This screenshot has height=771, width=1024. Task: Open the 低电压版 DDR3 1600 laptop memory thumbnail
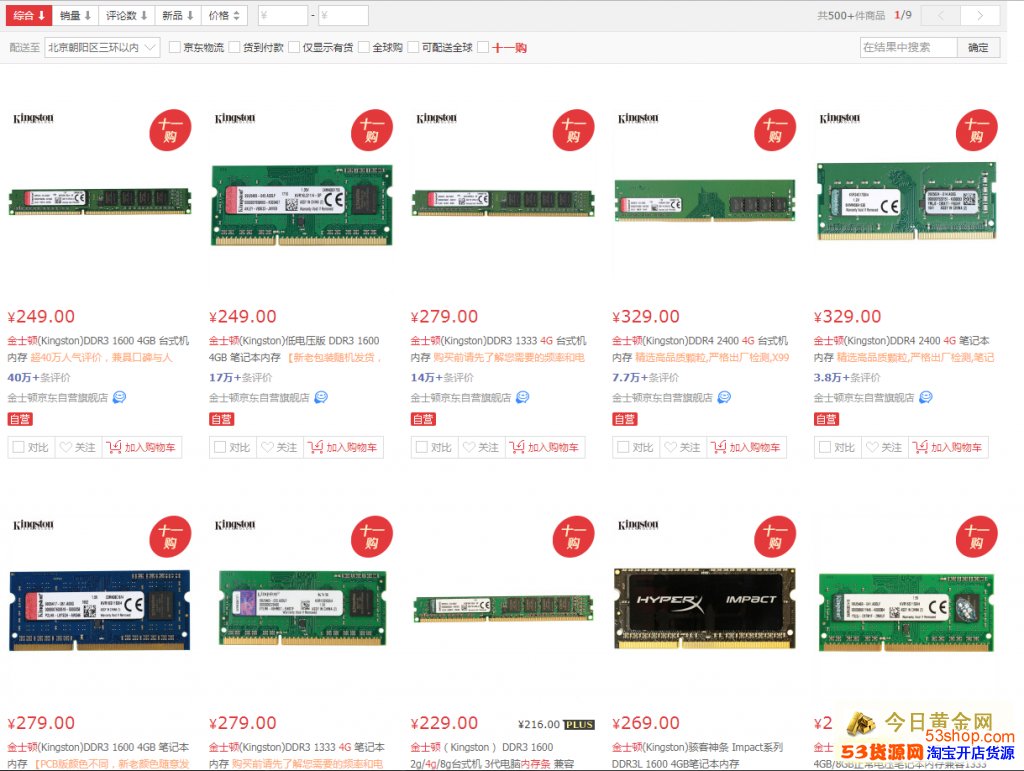coord(302,205)
